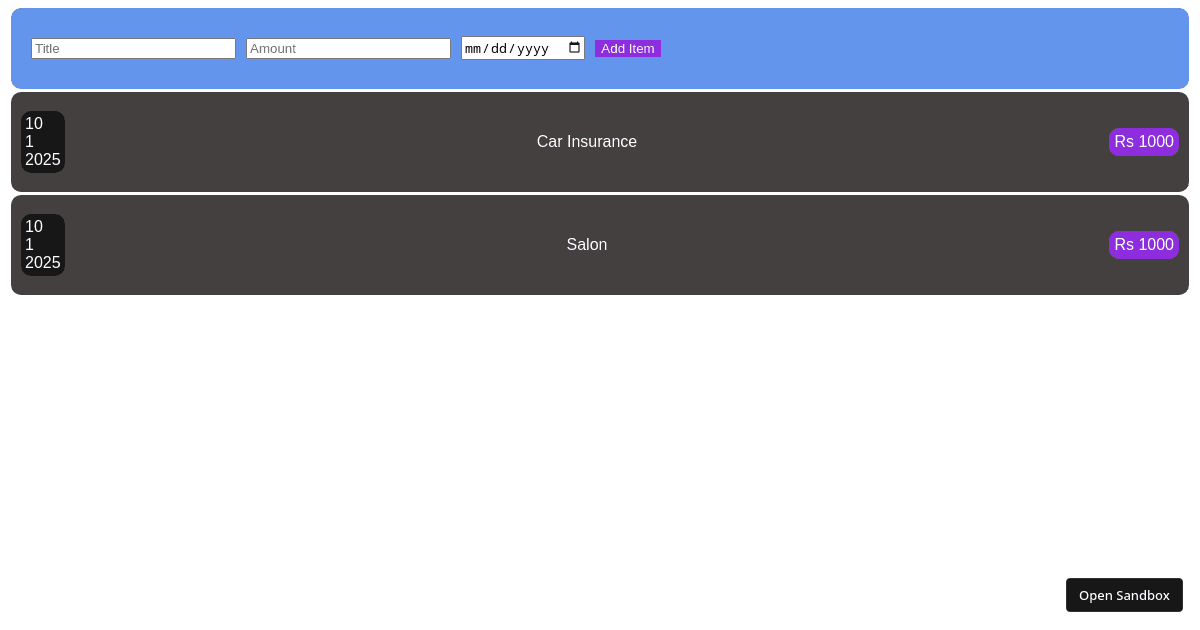This screenshot has width=1200, height=630.
Task: Click the Title input field
Action: 133,48
